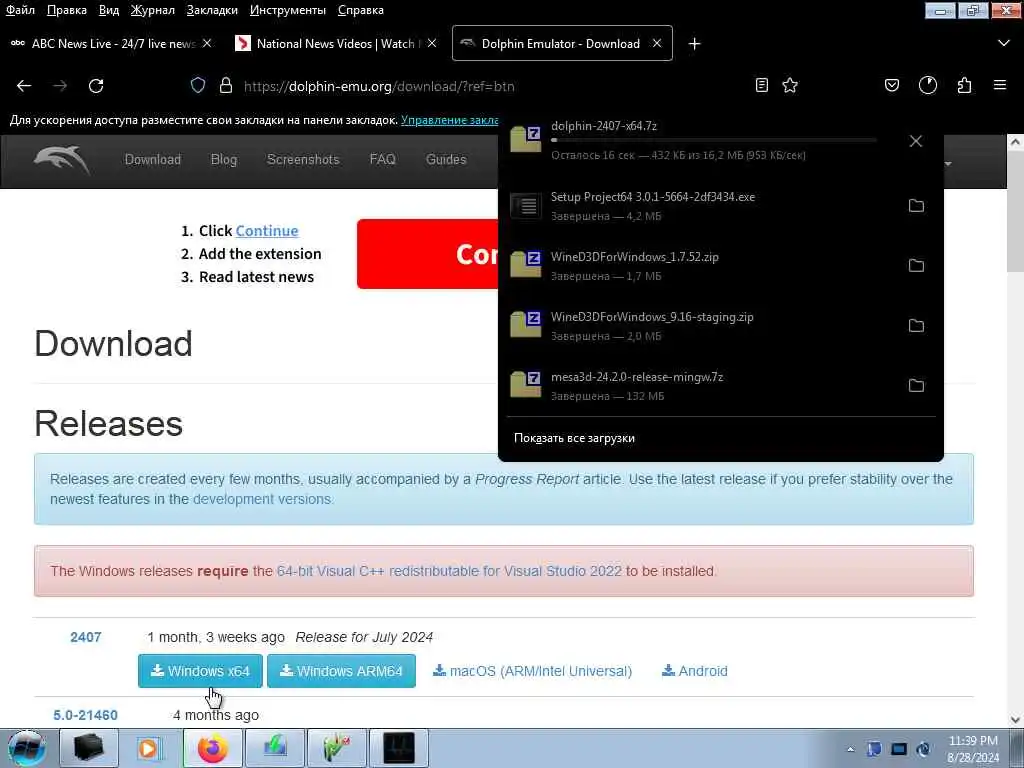Screen dimensions: 1024x768
Task: Open the Firefox hamburger menu
Action: (1000, 86)
